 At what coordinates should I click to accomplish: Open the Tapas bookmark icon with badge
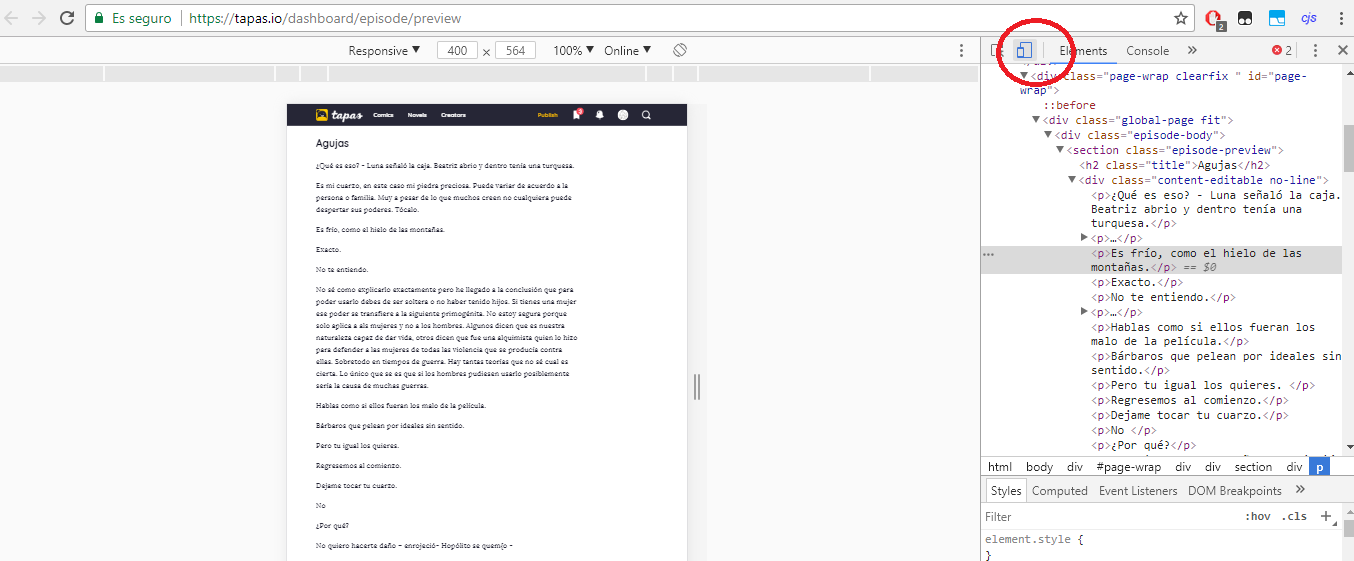(577, 115)
